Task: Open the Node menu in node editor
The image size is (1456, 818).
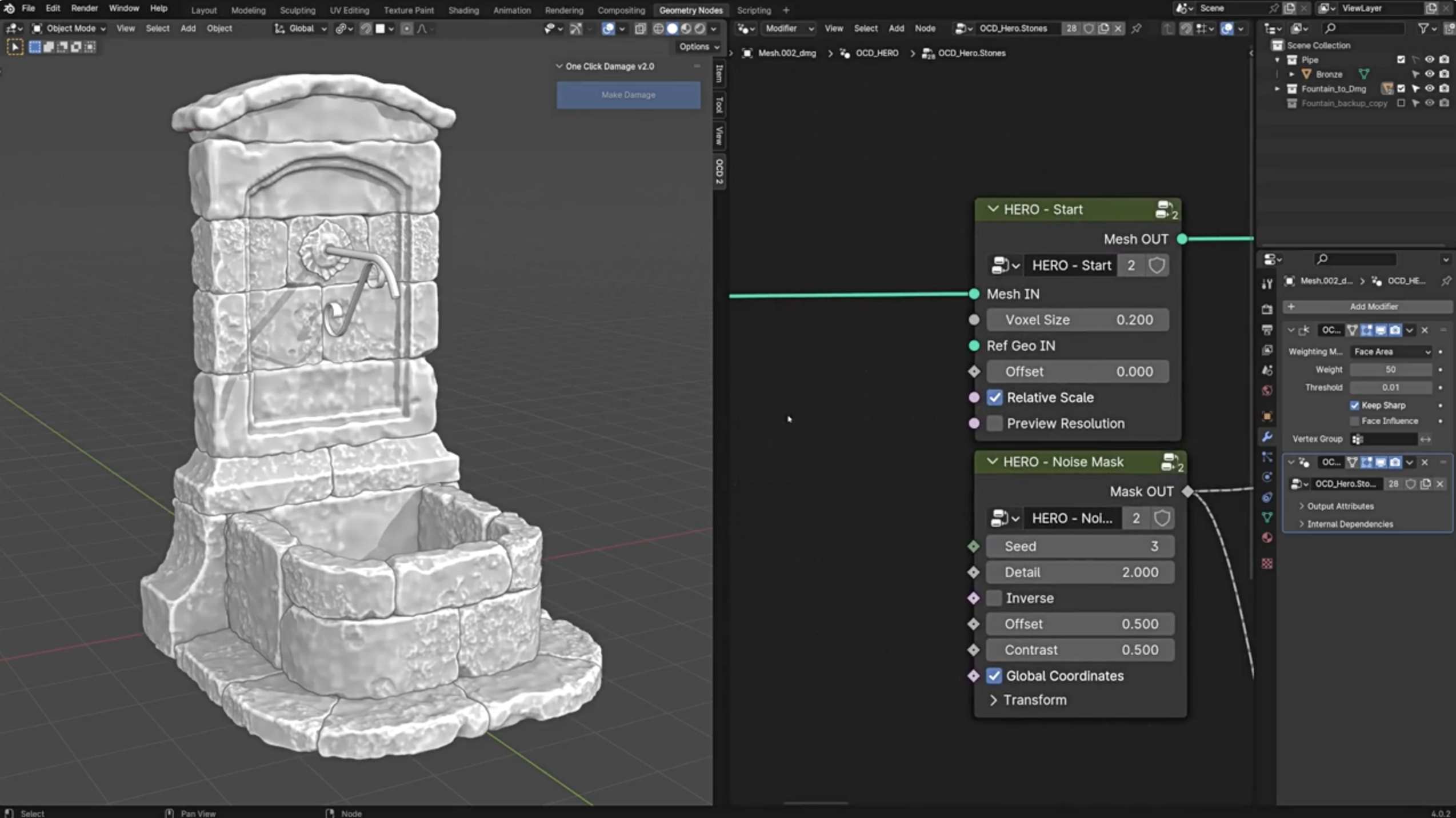Action: tap(925, 29)
